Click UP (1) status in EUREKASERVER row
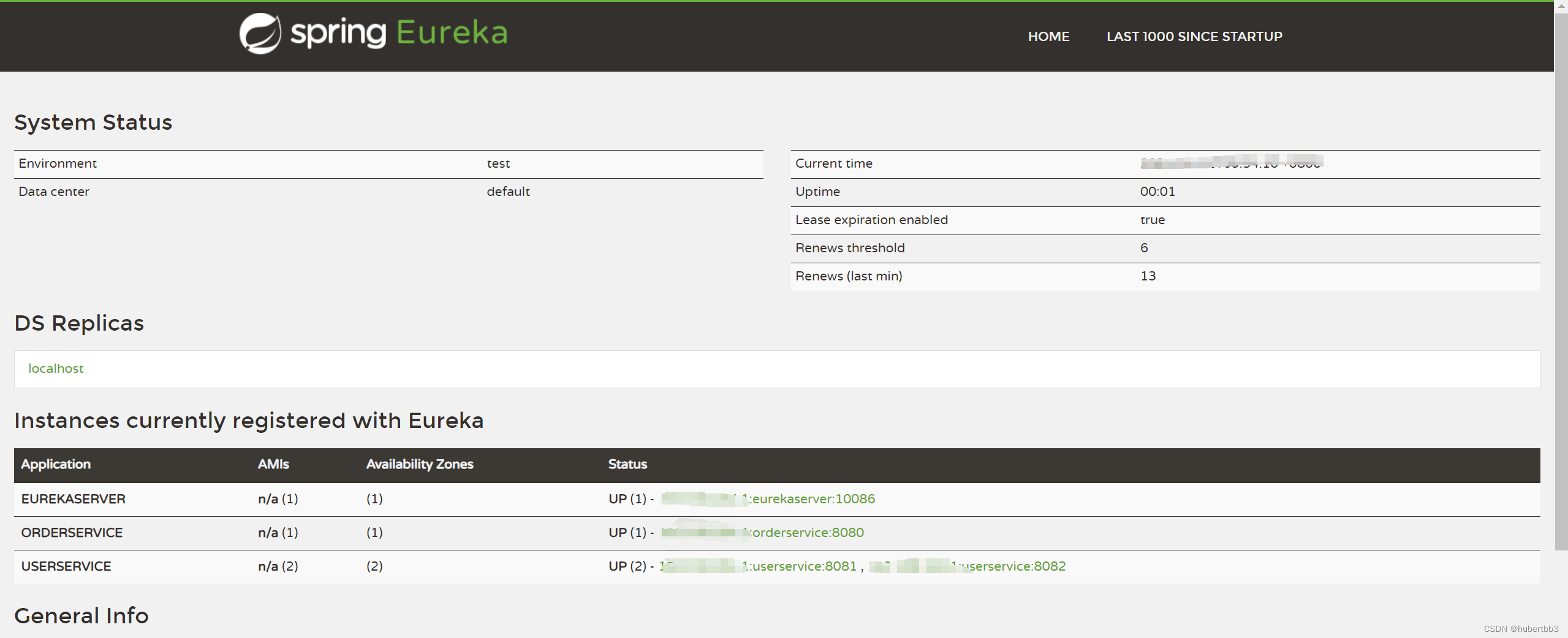1568x638 pixels. coord(627,499)
